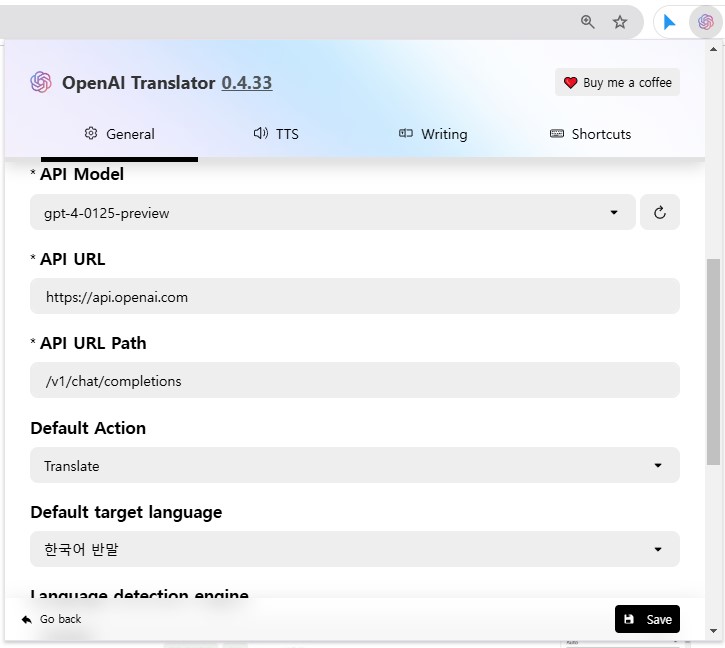Viewport: 725px width, 648px height.
Task: Click the zoom magnifier icon in address bar
Action: 587,22
